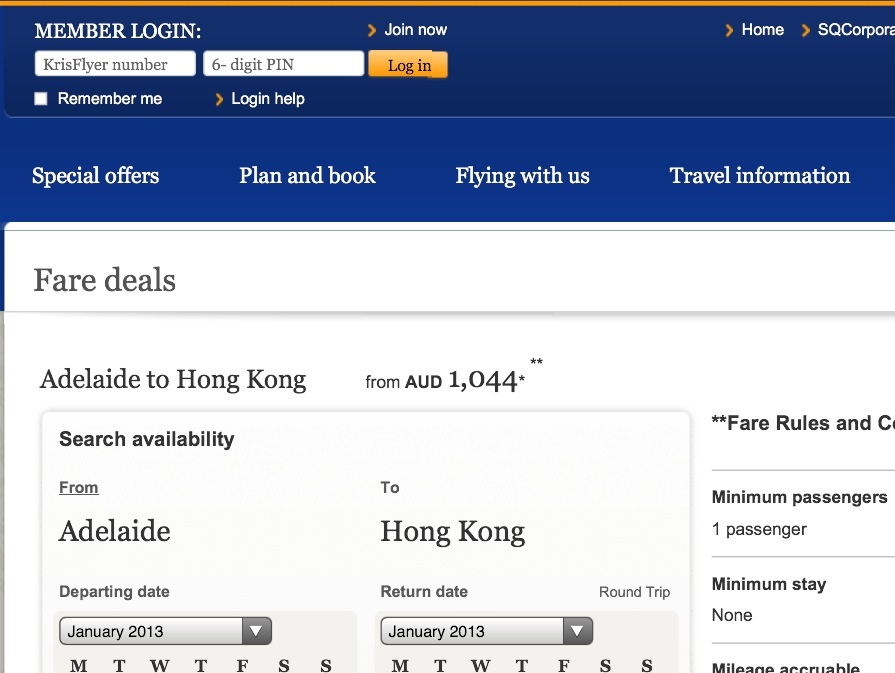Open the Travel information menu
The height and width of the screenshot is (673, 895).
point(759,176)
